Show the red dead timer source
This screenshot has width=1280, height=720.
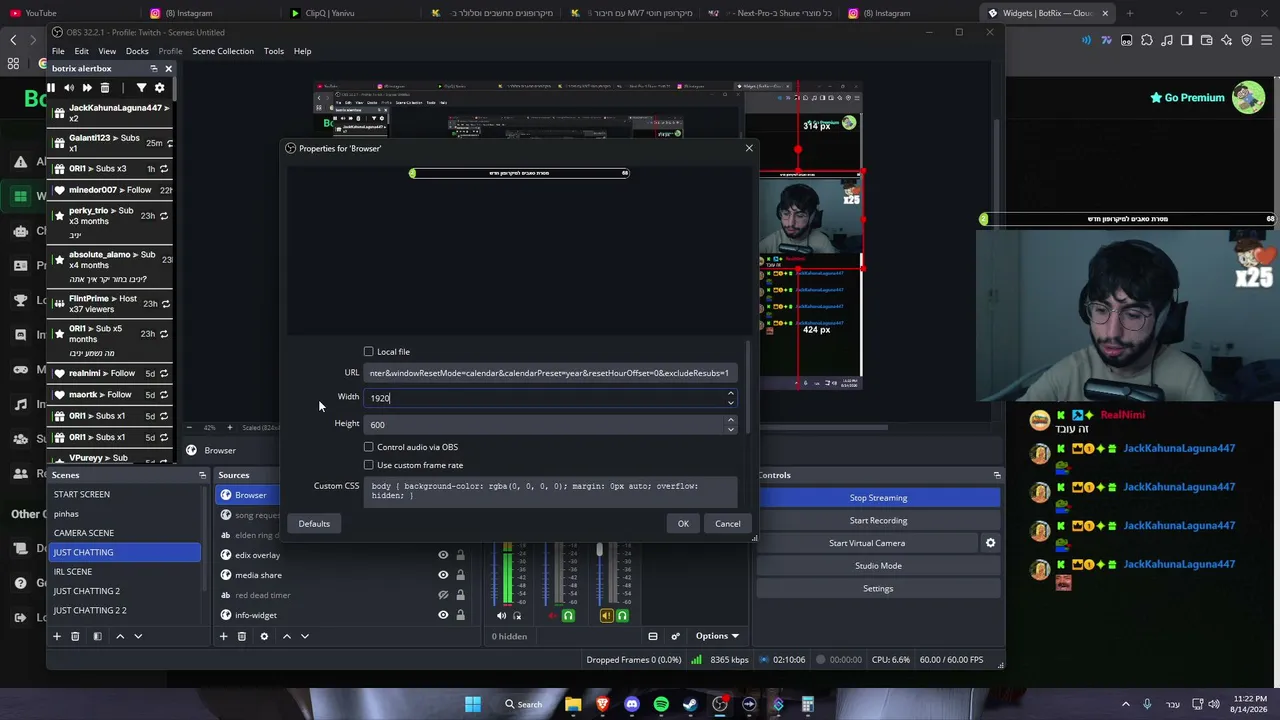pyautogui.click(x=443, y=595)
